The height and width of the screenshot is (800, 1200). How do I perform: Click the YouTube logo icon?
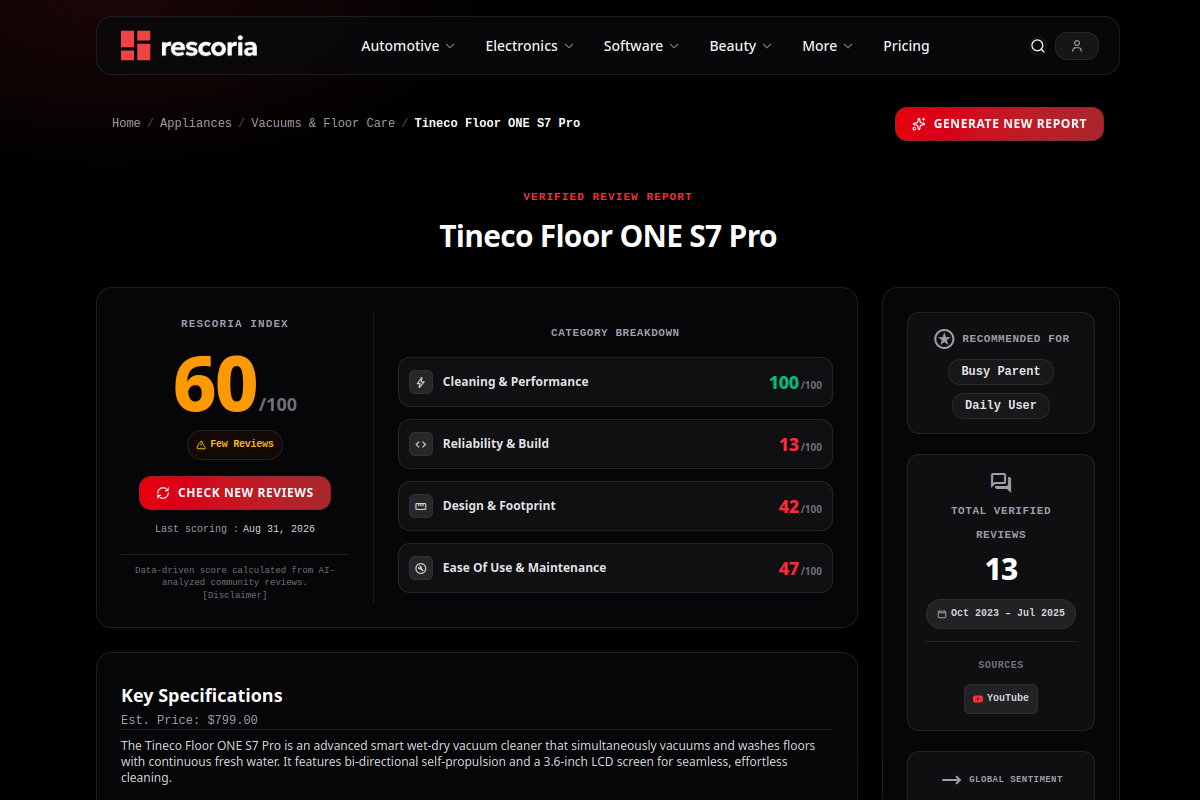click(x=978, y=699)
